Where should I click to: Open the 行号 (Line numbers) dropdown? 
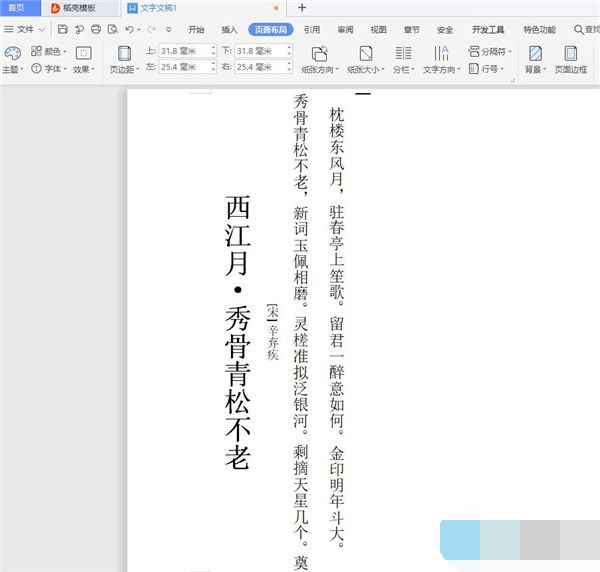[487, 69]
